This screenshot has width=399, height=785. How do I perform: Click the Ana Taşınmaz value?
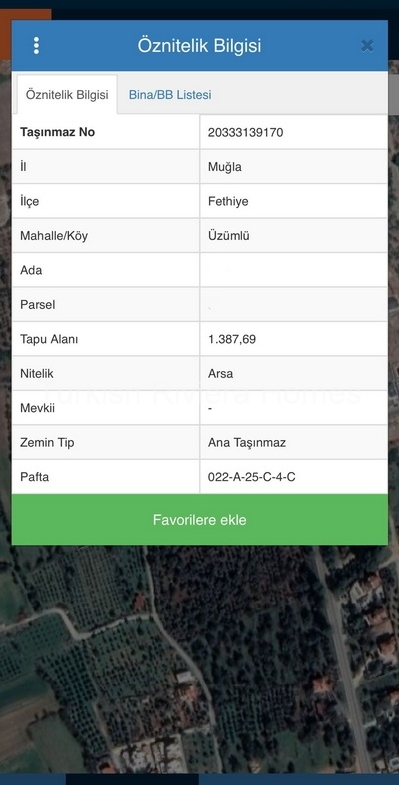tap(247, 443)
